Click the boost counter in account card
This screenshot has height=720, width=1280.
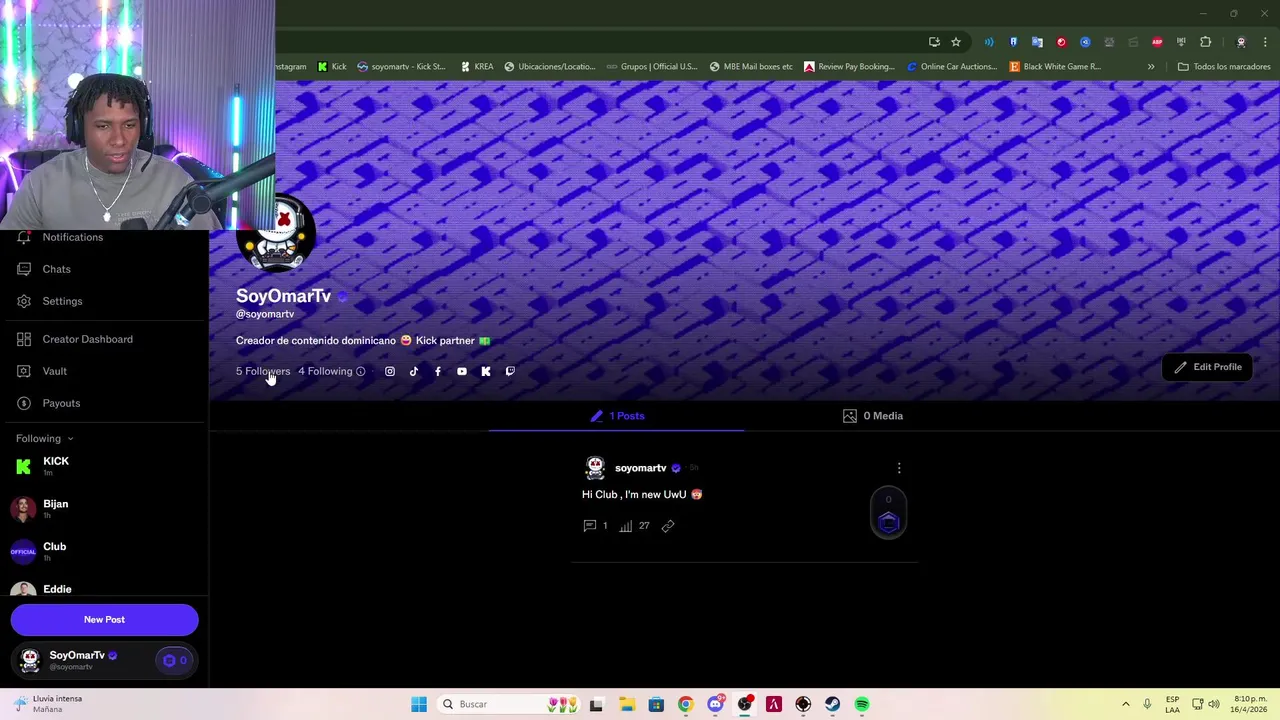(x=175, y=660)
